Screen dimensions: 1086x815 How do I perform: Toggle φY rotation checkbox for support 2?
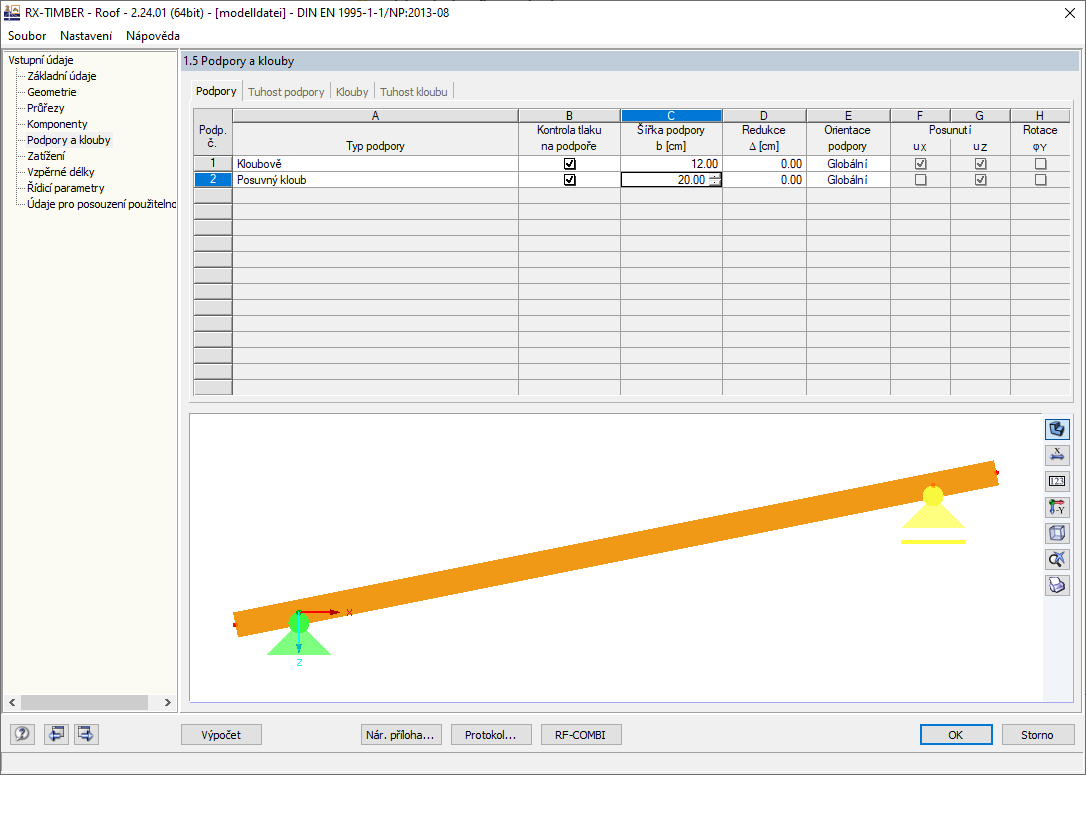point(1040,180)
